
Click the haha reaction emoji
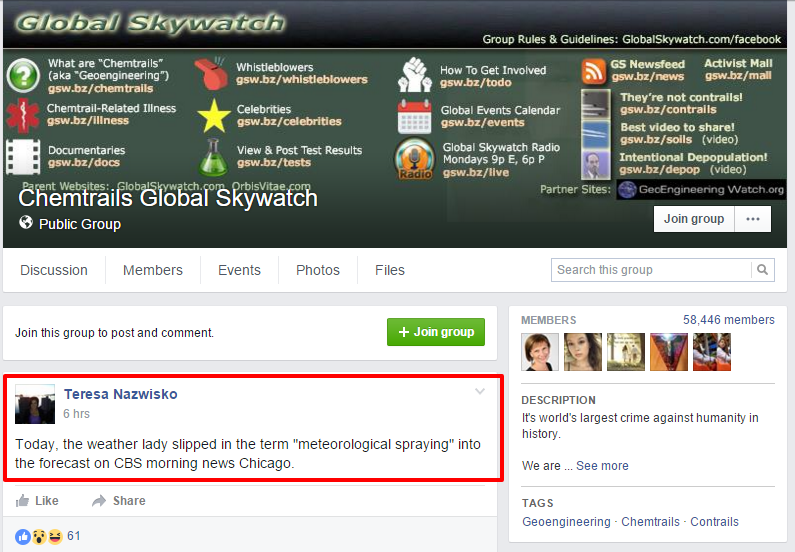tap(55, 536)
